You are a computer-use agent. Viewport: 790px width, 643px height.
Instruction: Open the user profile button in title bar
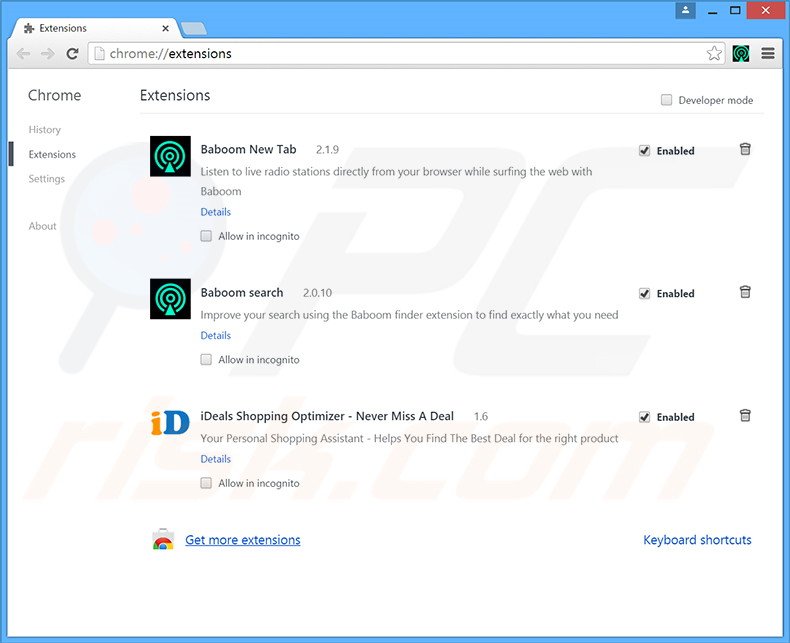pos(685,10)
